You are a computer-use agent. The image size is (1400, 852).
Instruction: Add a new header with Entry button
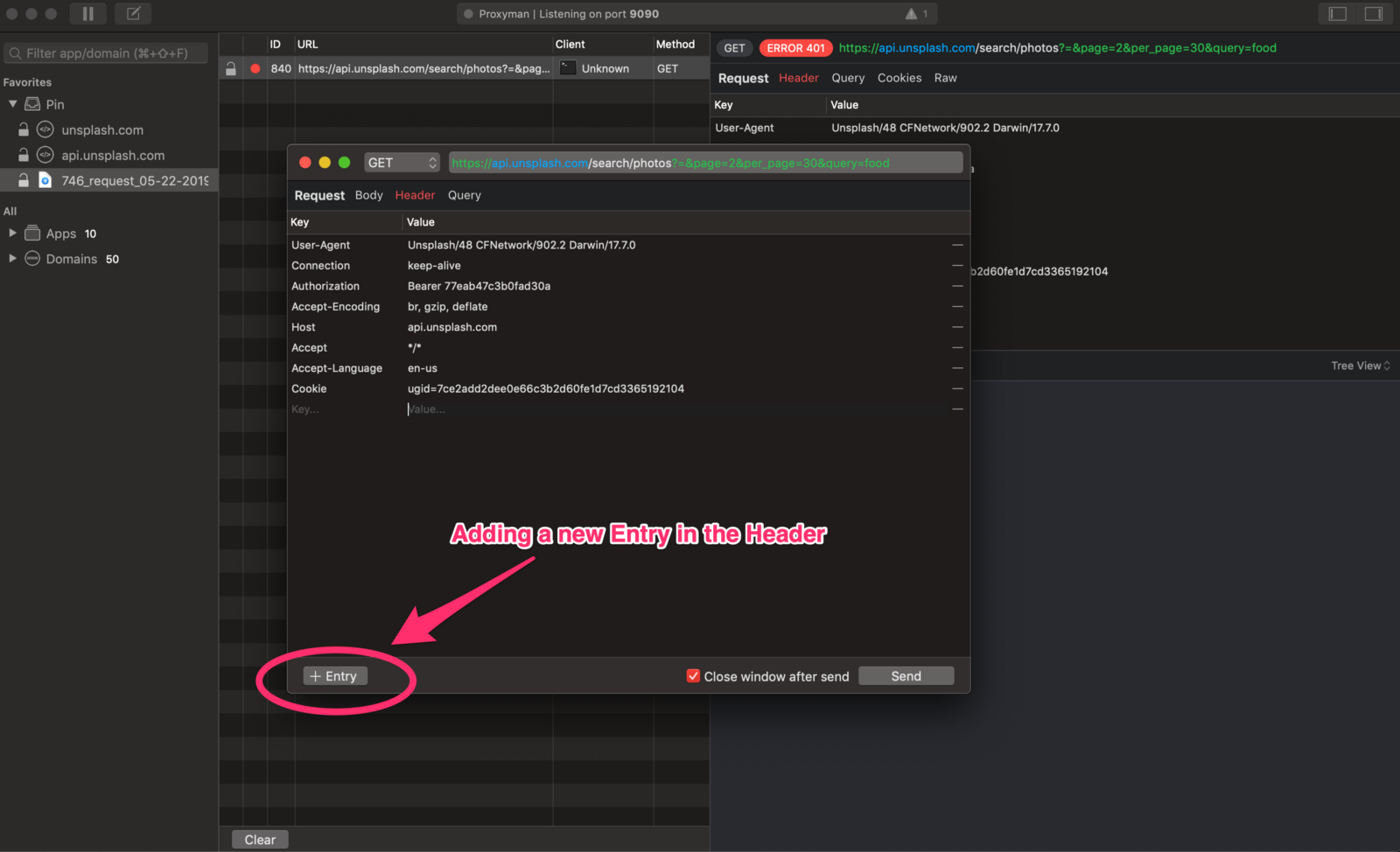click(x=336, y=676)
